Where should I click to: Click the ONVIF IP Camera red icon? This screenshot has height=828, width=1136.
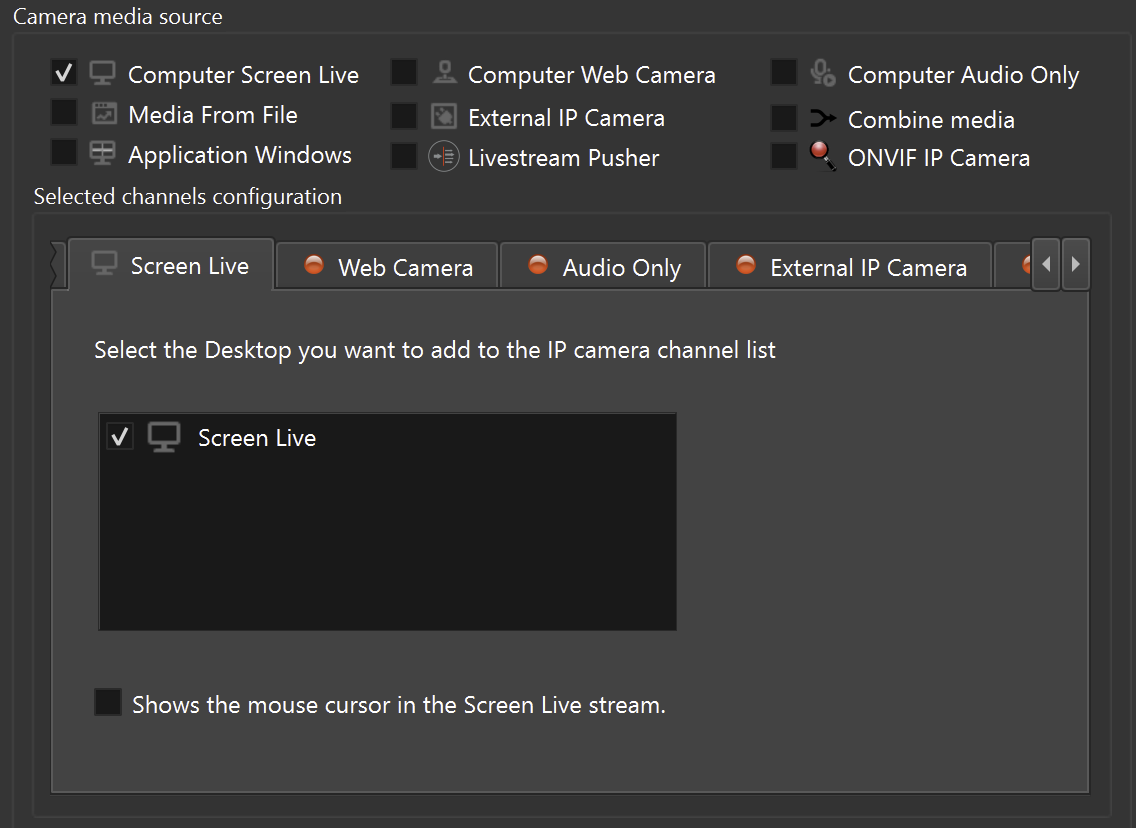click(822, 156)
